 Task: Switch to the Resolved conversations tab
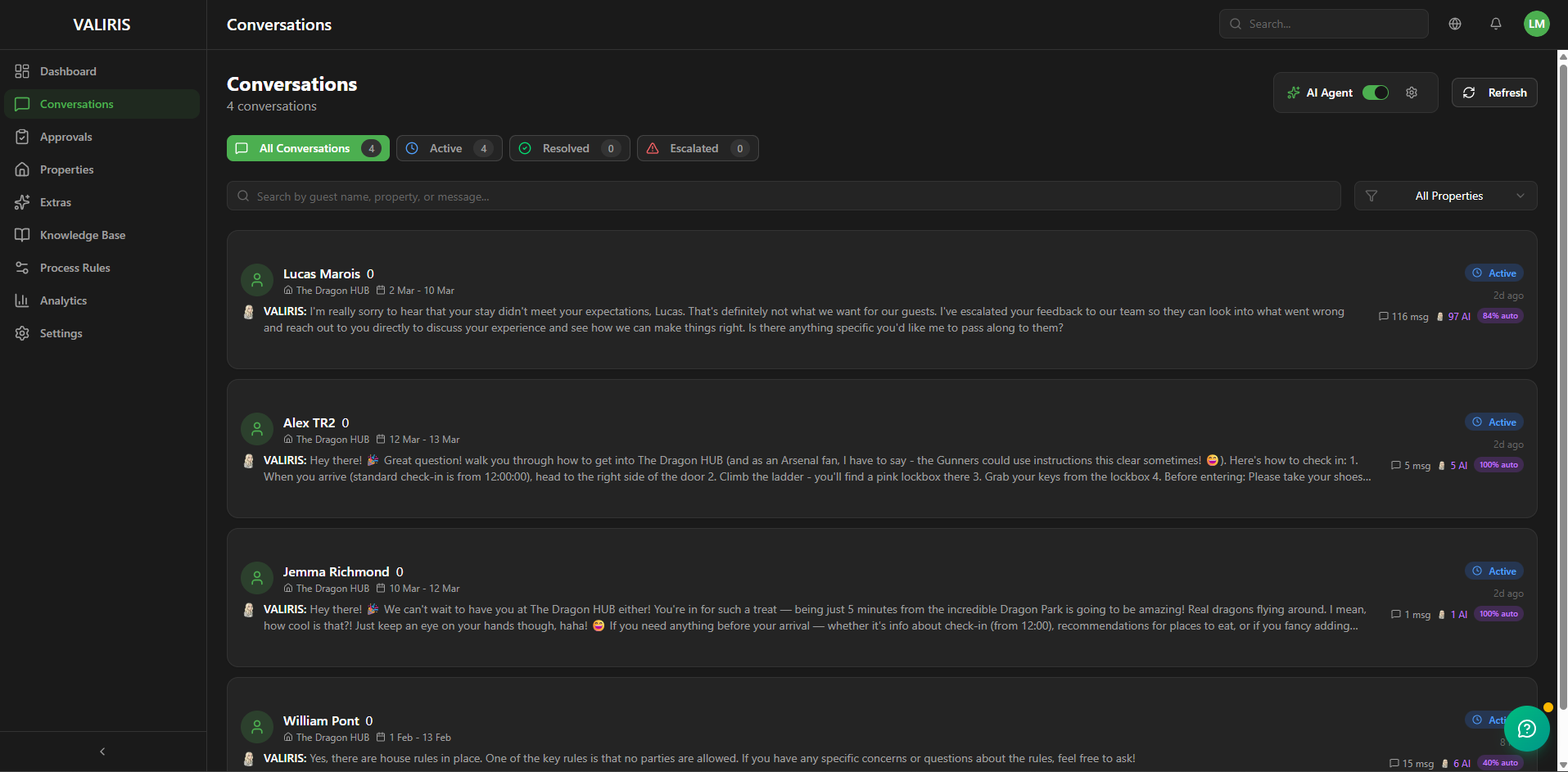click(x=568, y=148)
